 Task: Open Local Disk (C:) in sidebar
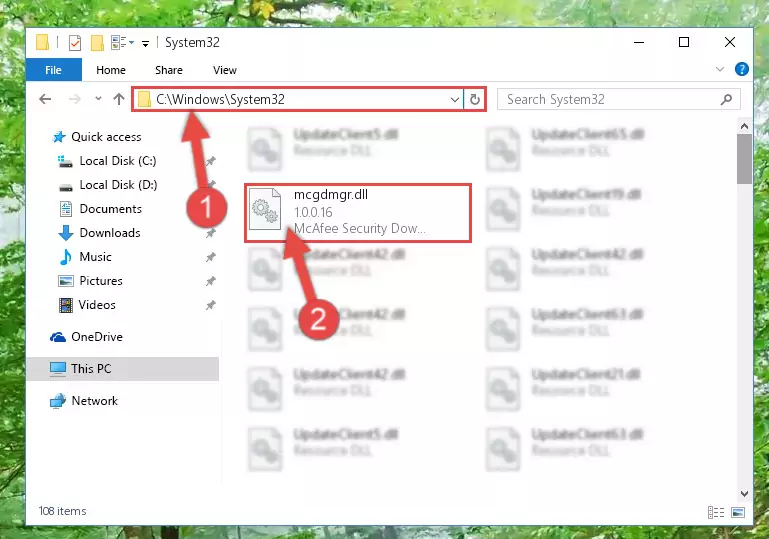coord(118,161)
